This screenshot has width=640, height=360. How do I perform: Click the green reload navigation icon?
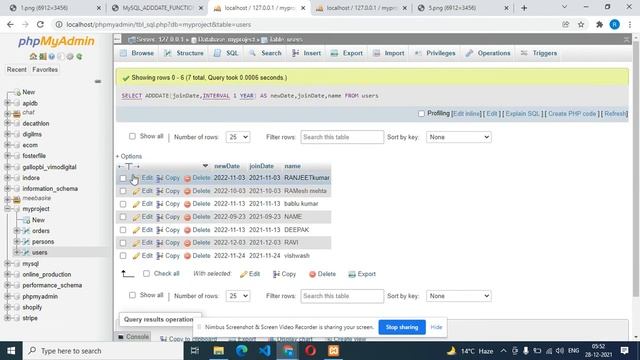tap(79, 56)
